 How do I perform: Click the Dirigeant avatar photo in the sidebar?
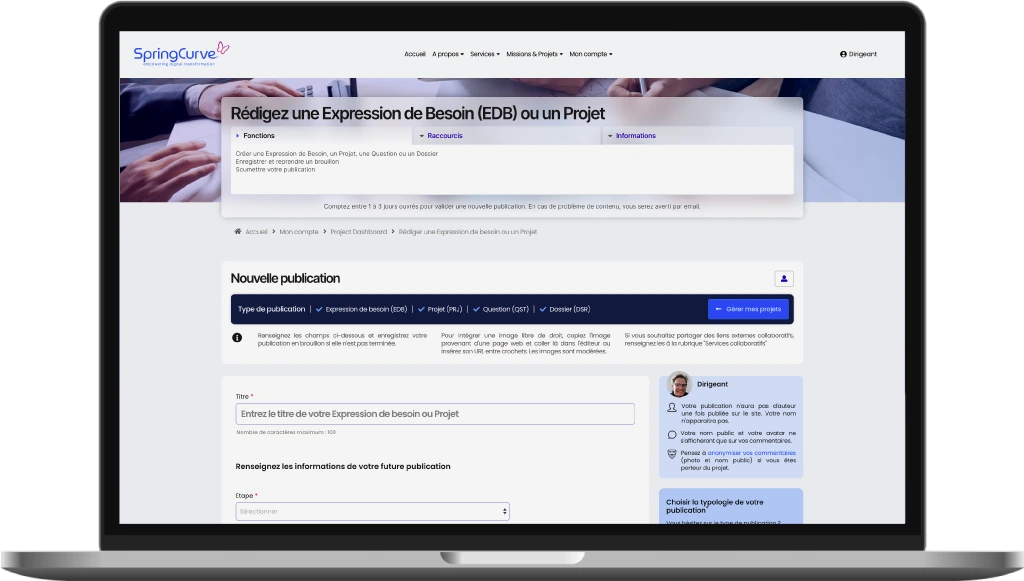tap(679, 386)
